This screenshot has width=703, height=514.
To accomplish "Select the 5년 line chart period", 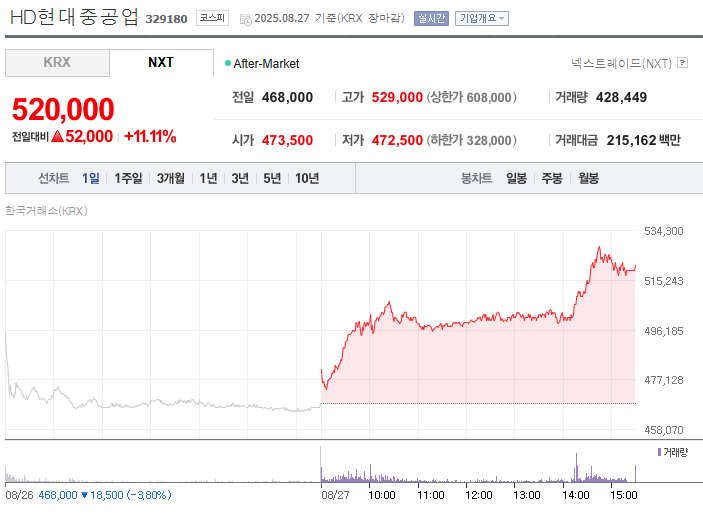I will 272,179.
